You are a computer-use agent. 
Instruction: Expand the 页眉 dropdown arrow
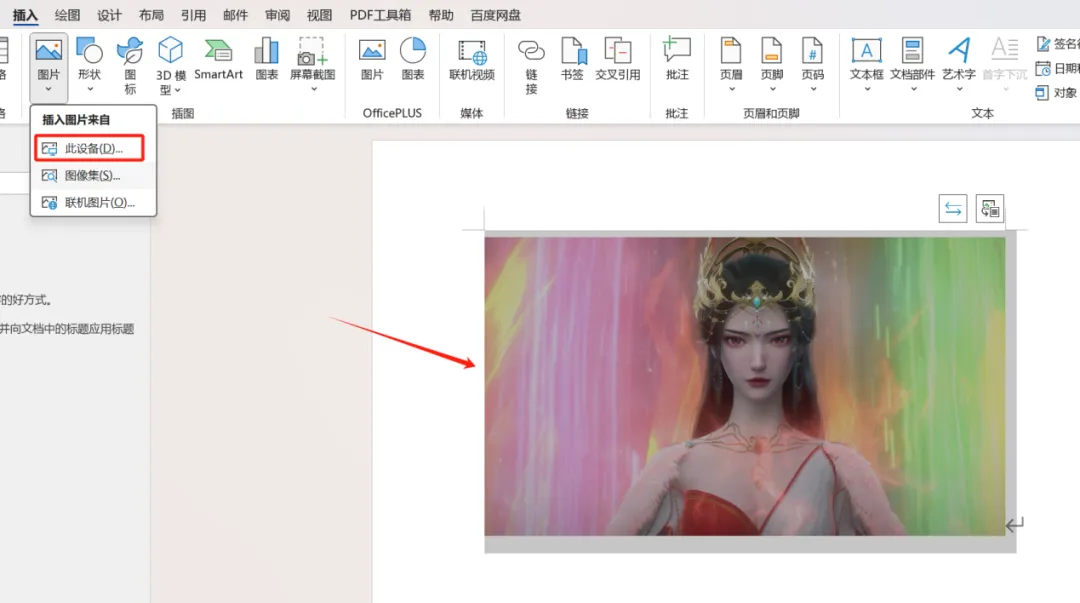731,89
